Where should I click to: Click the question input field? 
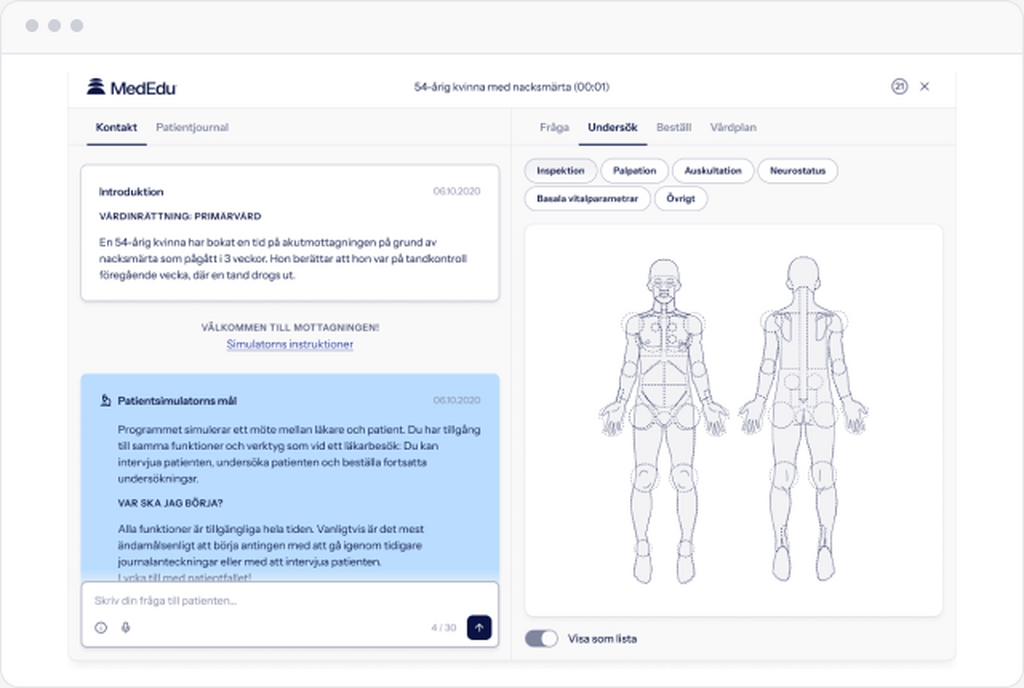[x=290, y=601]
